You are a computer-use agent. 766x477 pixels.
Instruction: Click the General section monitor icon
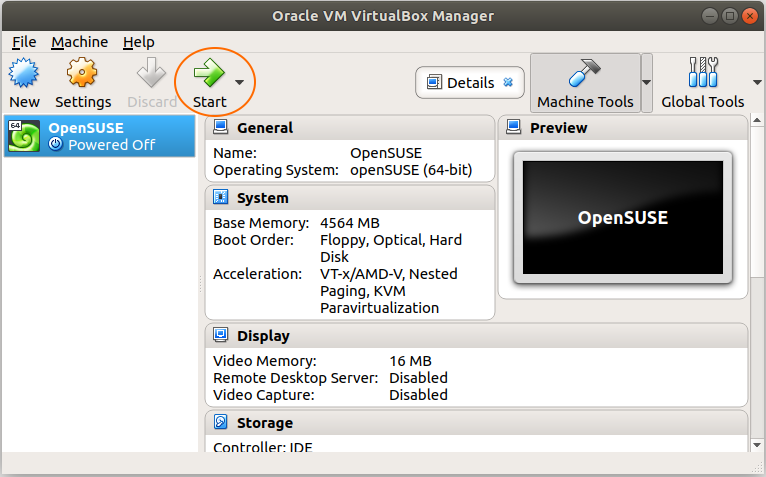point(220,127)
